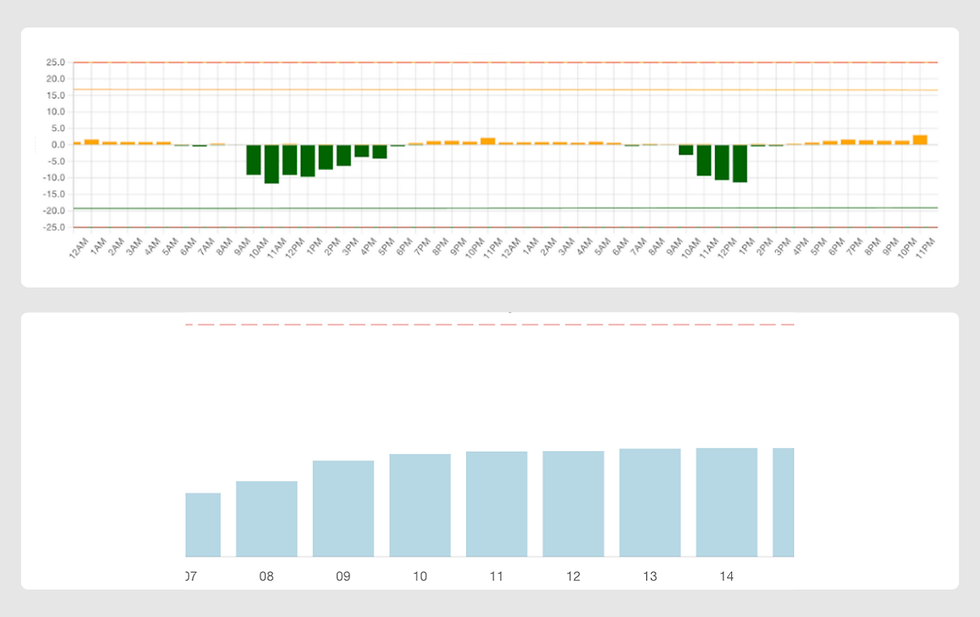Click the blue bar above label 13

(650, 505)
